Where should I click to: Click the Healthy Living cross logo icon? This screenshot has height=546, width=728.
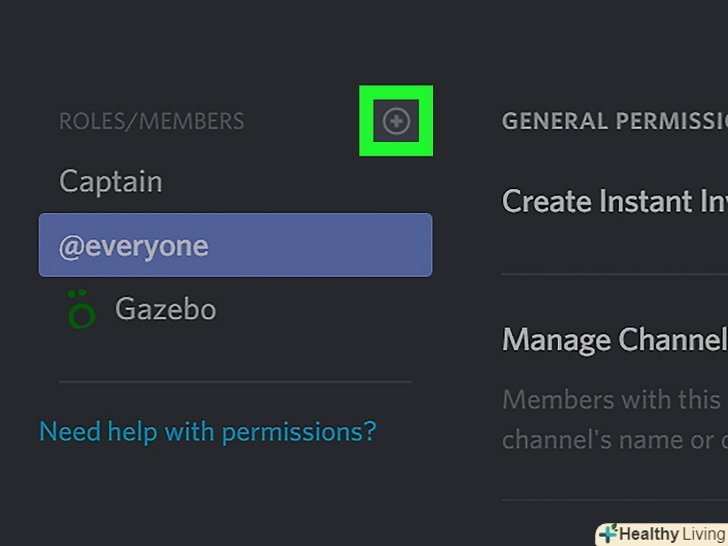click(608, 534)
